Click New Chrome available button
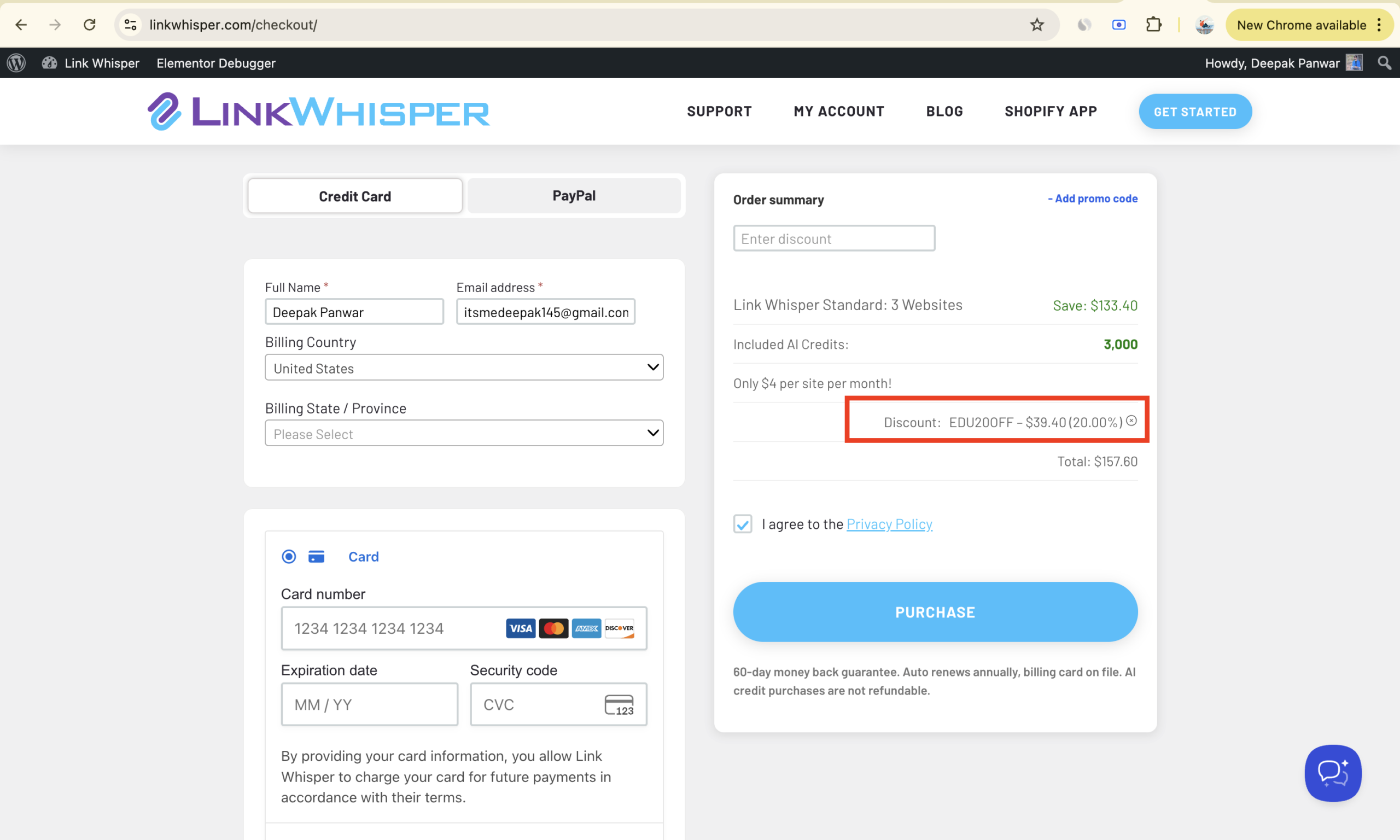This screenshot has width=1400, height=840. click(1302, 25)
